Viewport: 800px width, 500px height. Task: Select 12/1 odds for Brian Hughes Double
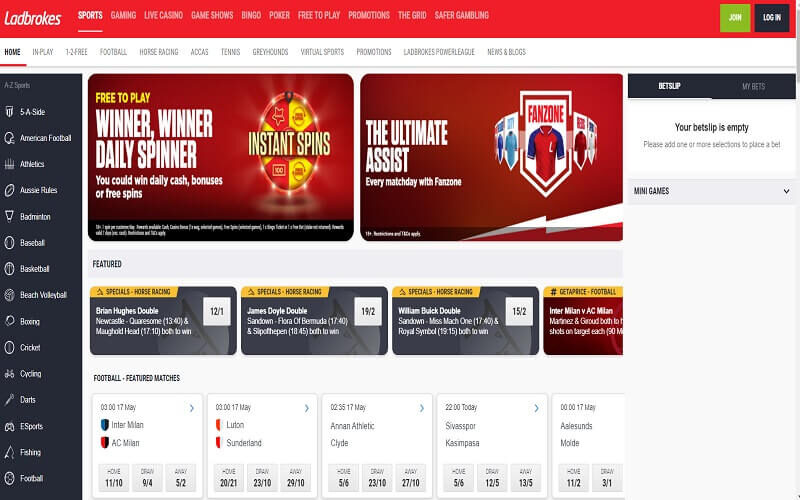click(217, 311)
